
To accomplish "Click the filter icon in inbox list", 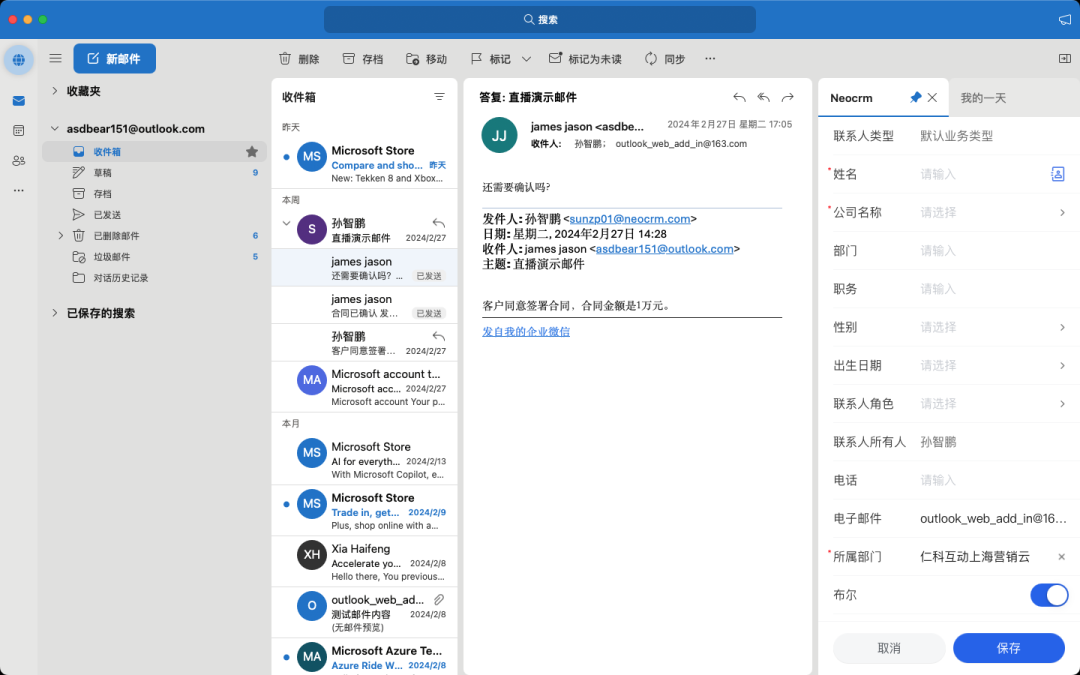I will (x=439, y=97).
